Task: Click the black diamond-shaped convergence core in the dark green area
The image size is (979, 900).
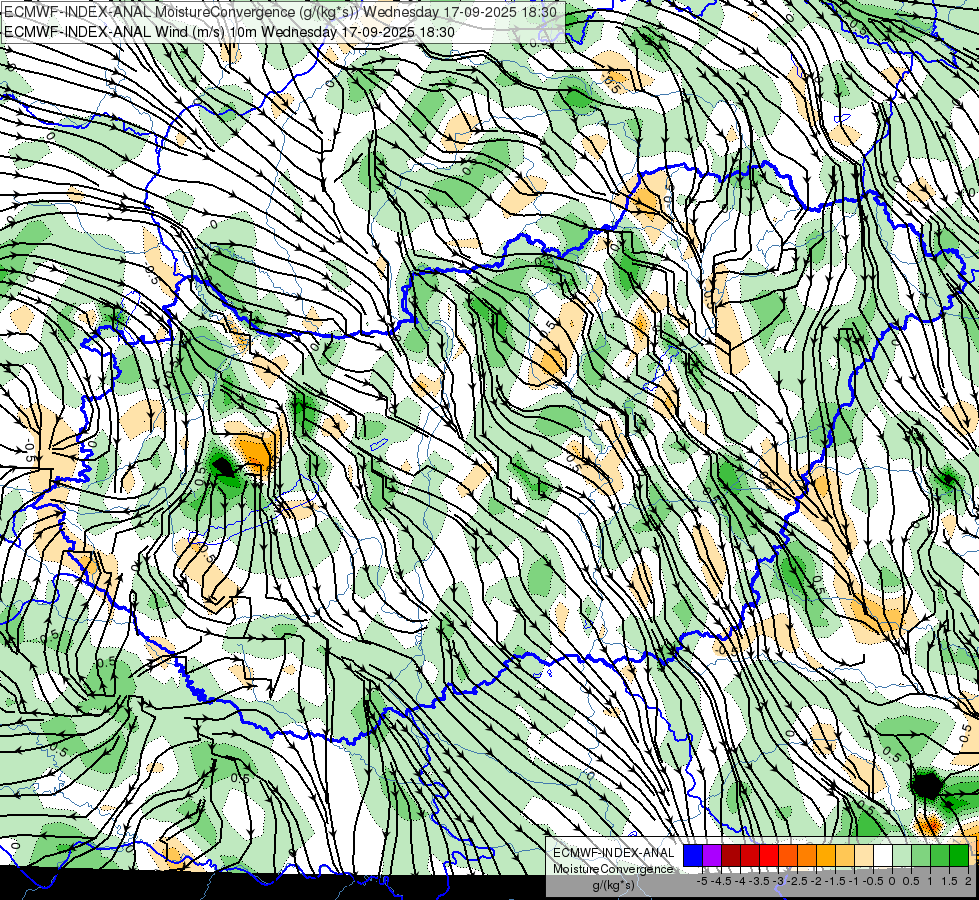Action: click(x=223, y=467)
